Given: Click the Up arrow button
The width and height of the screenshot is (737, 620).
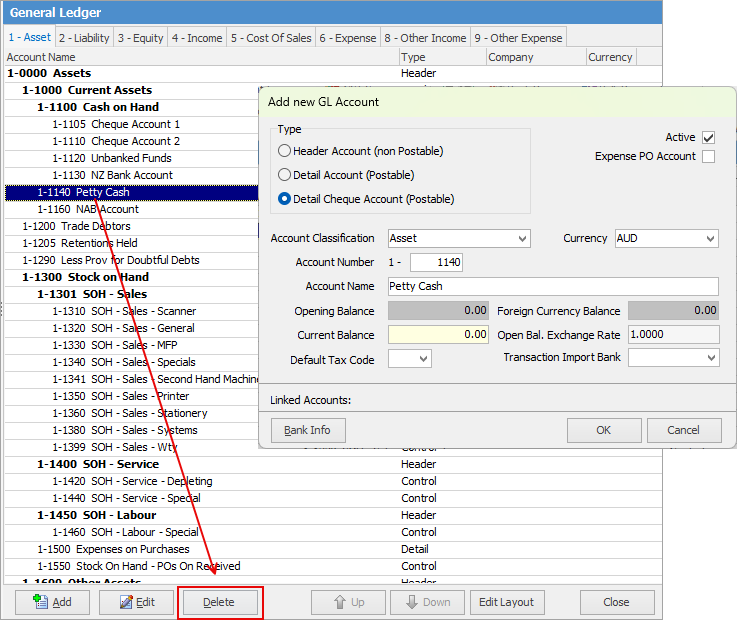Looking at the screenshot, I should [348, 602].
